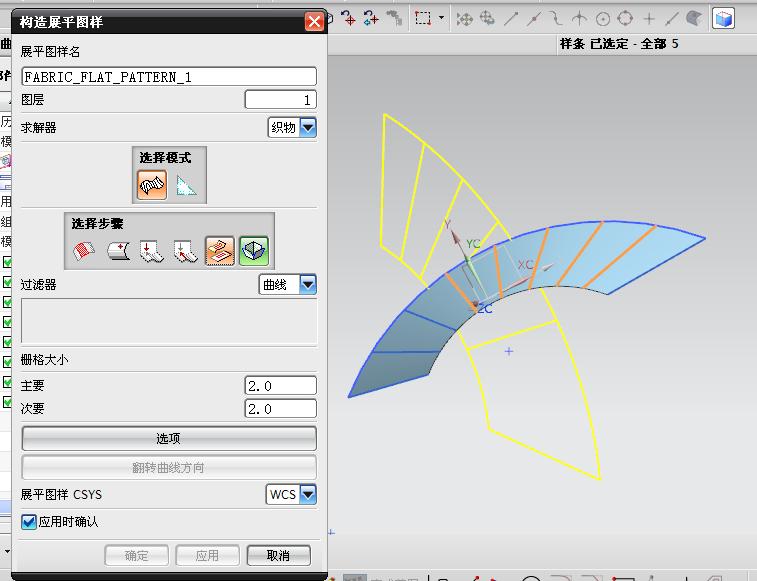Click the flatten curves step icon highlighted orange
This screenshot has width=757, height=581.
click(220, 251)
